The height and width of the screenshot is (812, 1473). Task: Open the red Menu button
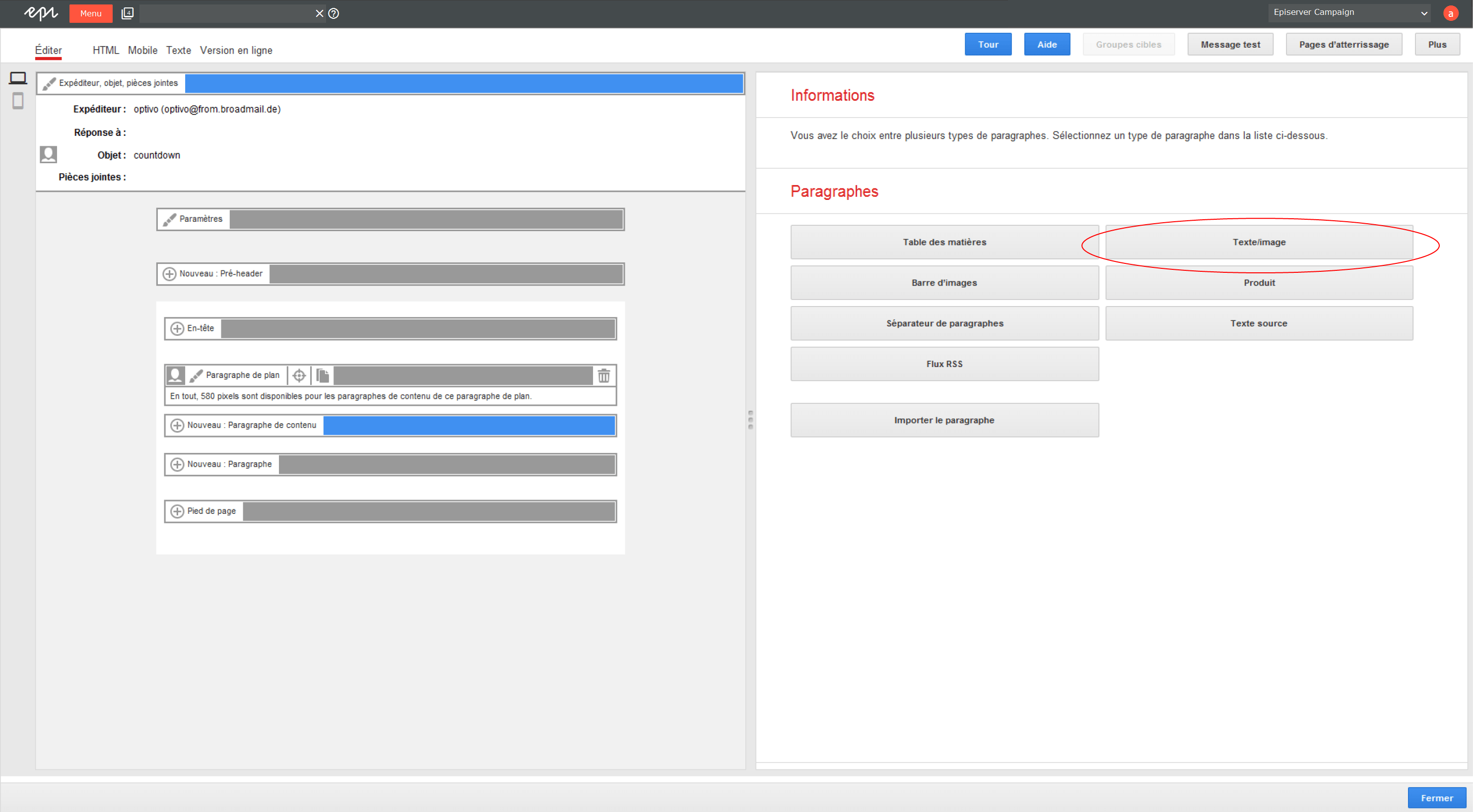(91, 13)
